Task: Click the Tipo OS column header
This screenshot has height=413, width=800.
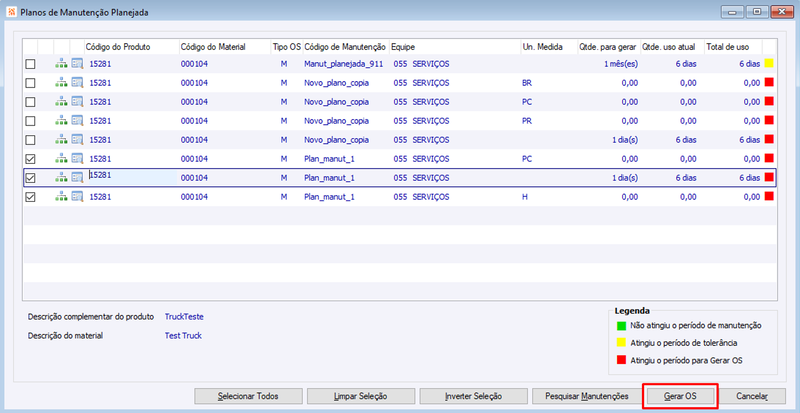Action: click(287, 47)
